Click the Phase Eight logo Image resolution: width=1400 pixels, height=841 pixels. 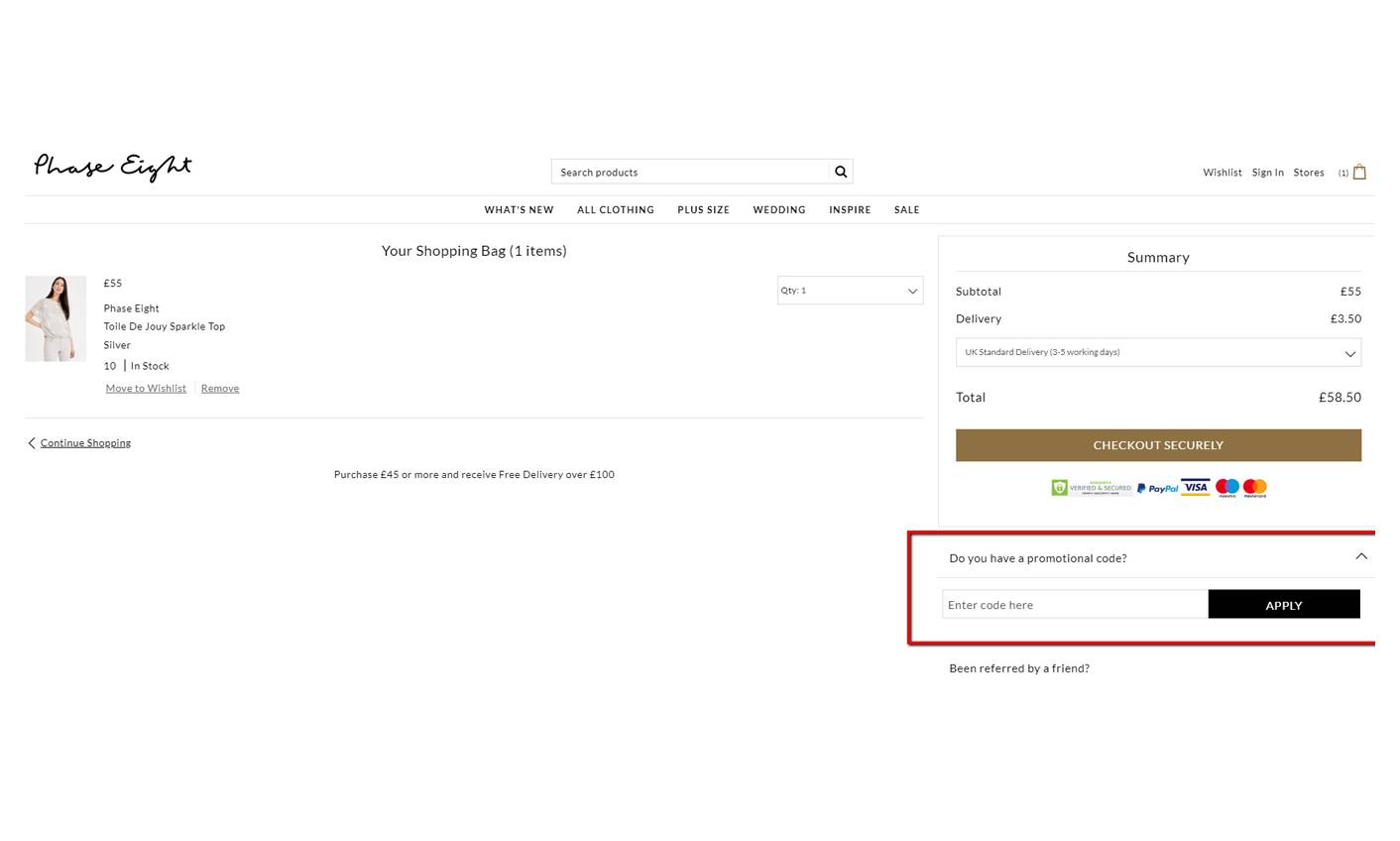112,167
